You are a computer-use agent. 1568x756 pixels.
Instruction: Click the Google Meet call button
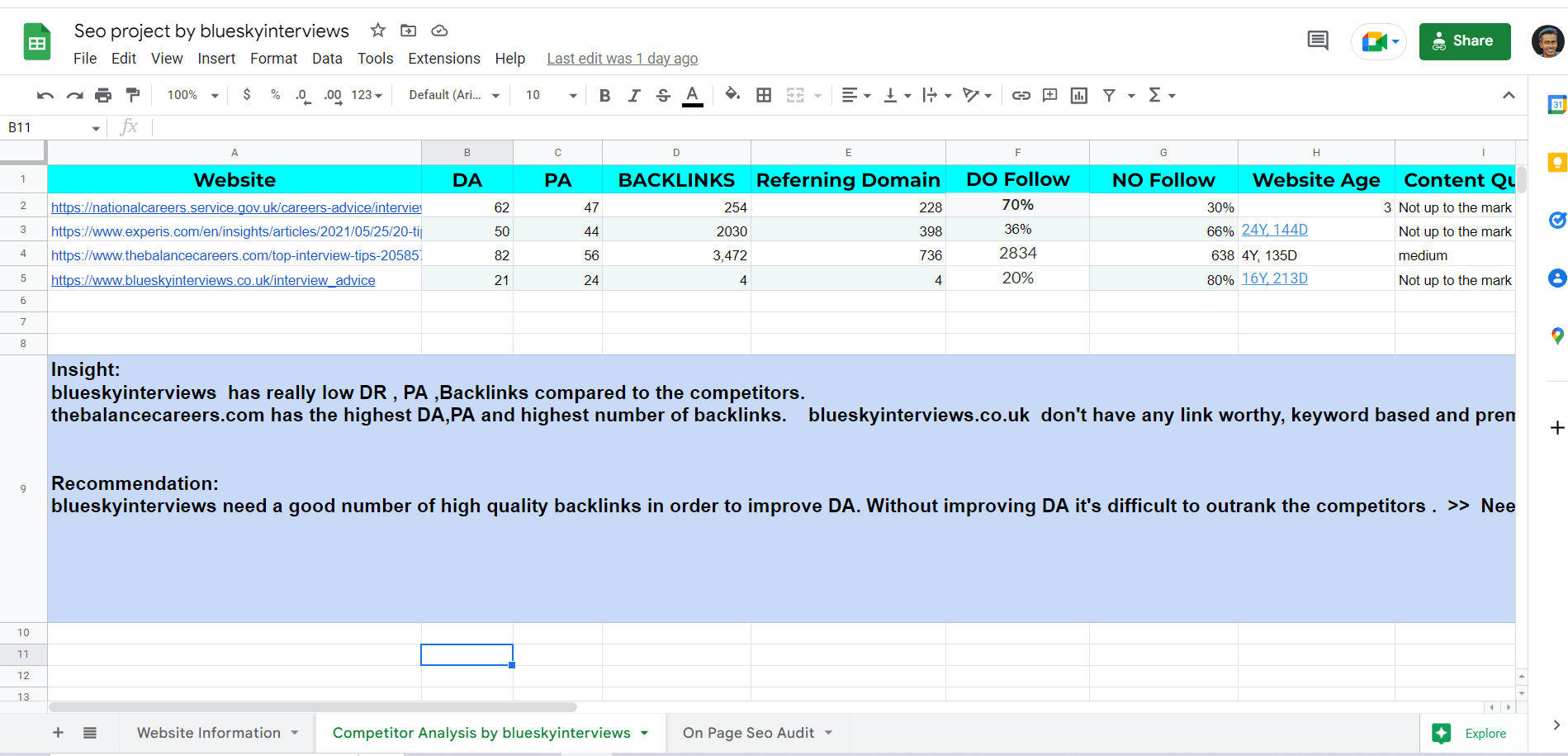tap(1379, 41)
